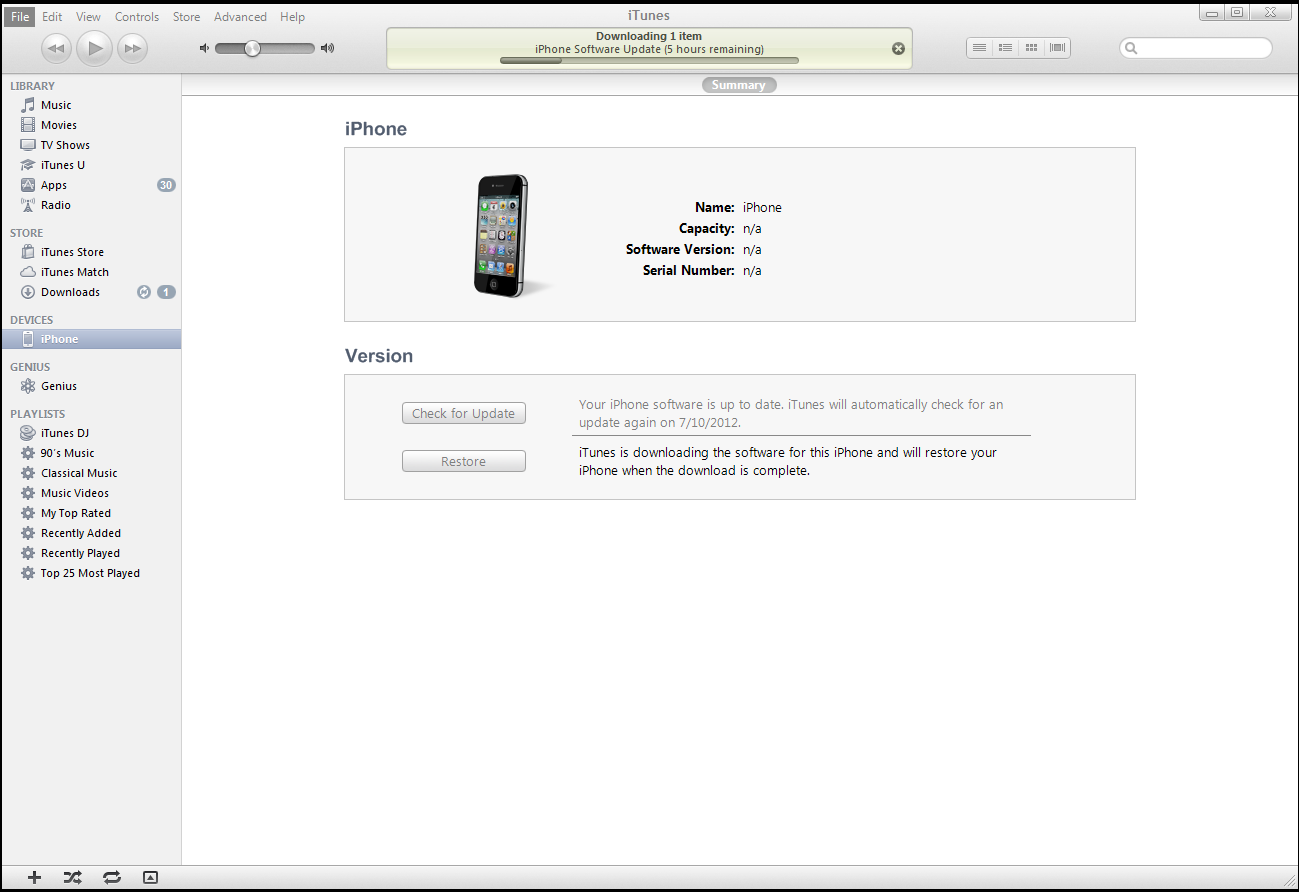
Task: Switch to Cover Flow view
Action: point(1058,47)
